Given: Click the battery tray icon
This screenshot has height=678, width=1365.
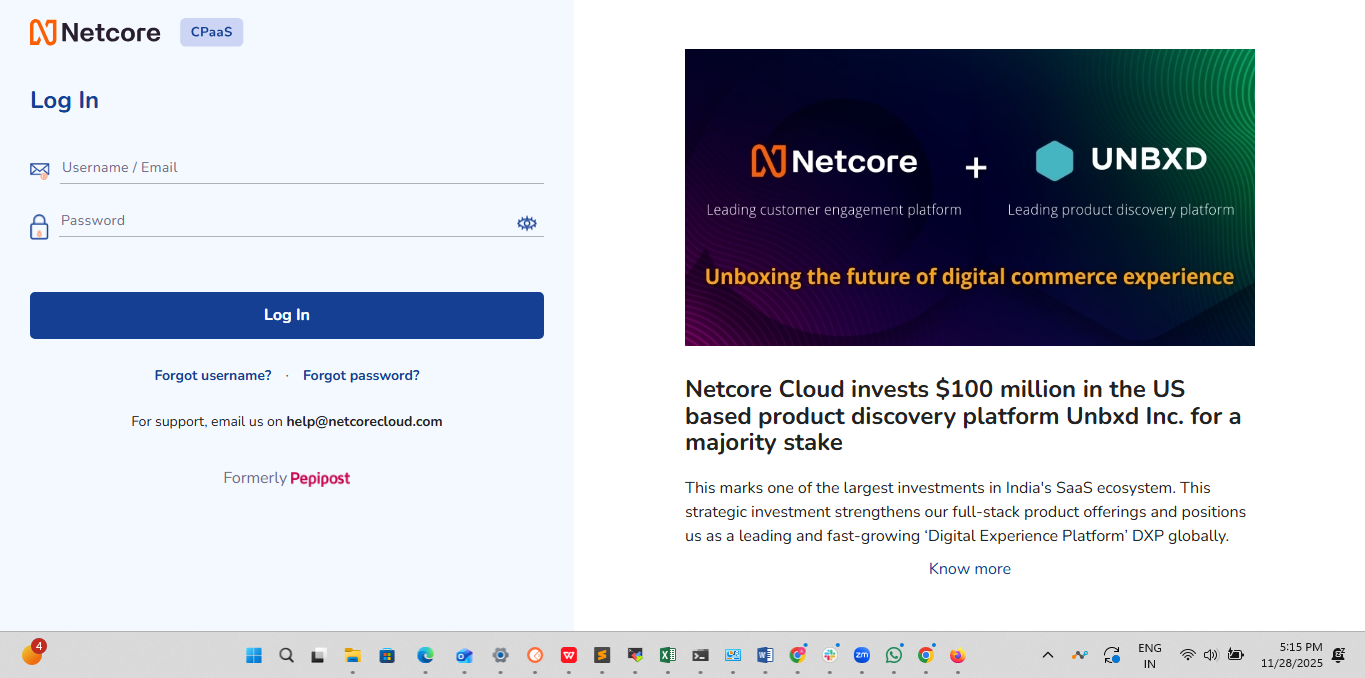Looking at the screenshot, I should tap(1236, 655).
